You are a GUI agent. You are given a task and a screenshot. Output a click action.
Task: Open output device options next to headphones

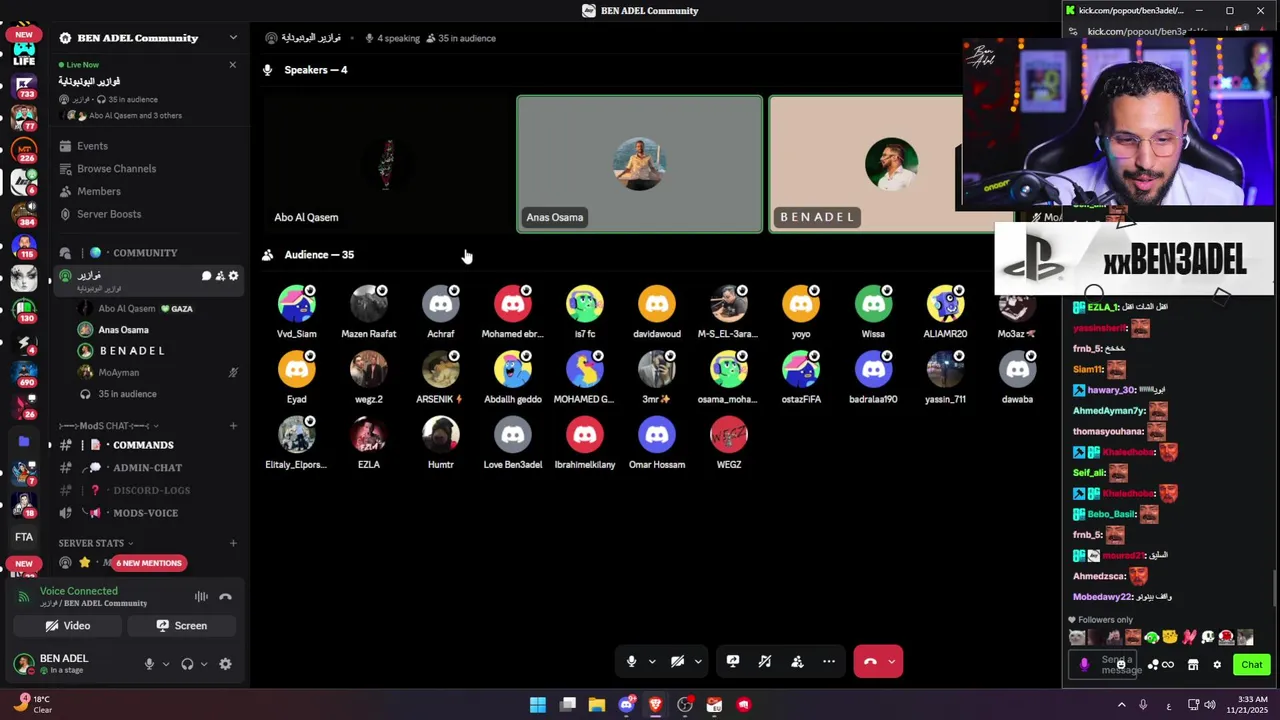click(x=204, y=664)
